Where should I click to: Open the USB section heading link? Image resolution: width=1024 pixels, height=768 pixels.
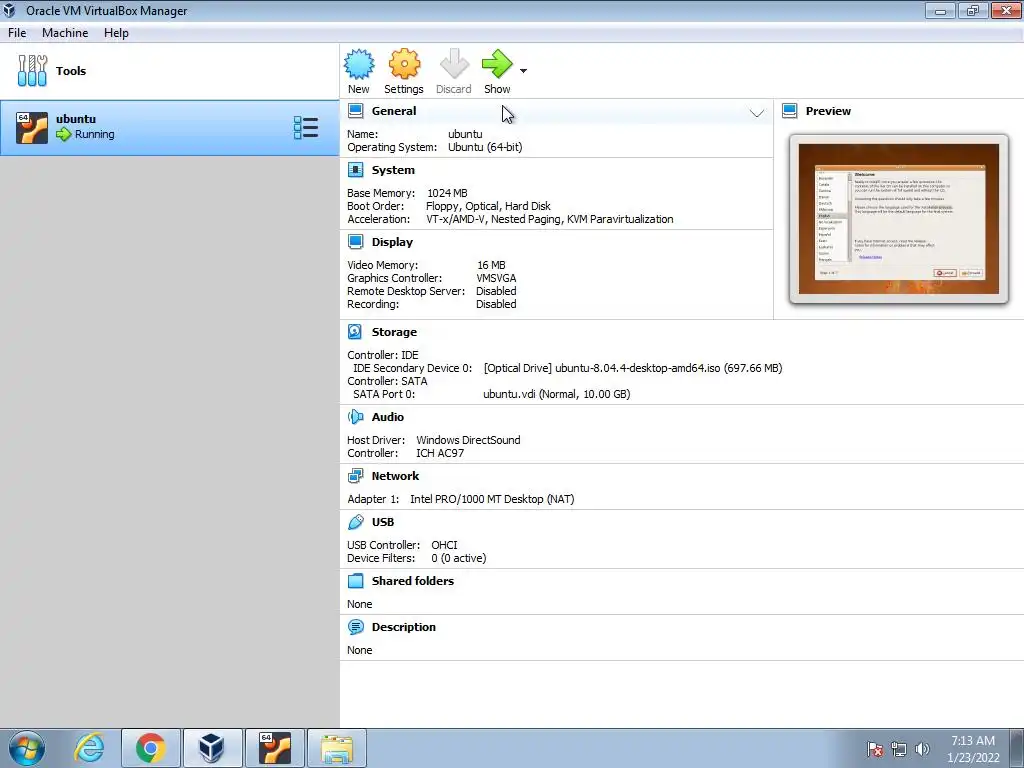(x=383, y=522)
